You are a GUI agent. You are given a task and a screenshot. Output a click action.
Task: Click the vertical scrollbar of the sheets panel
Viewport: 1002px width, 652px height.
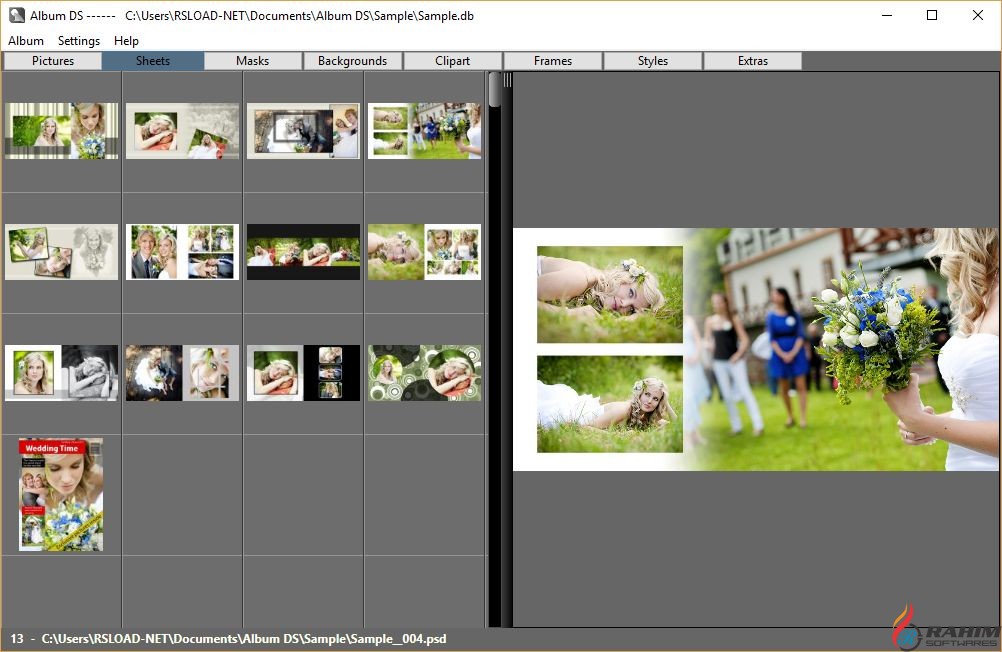pyautogui.click(x=495, y=350)
